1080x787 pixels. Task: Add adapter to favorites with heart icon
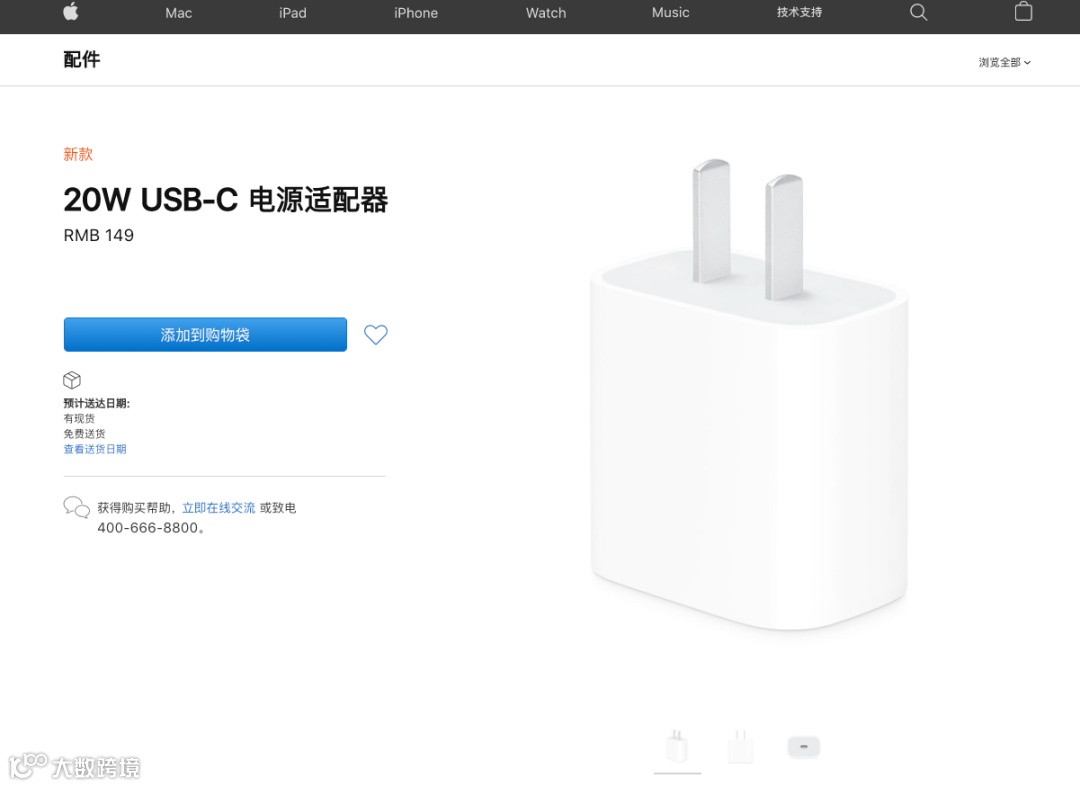tap(375, 335)
